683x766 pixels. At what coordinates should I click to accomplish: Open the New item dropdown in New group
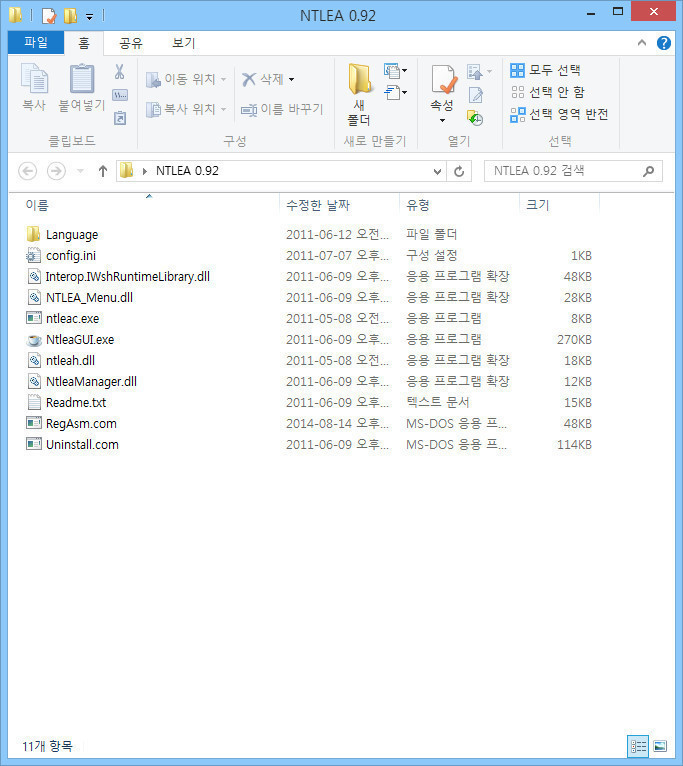[395, 71]
